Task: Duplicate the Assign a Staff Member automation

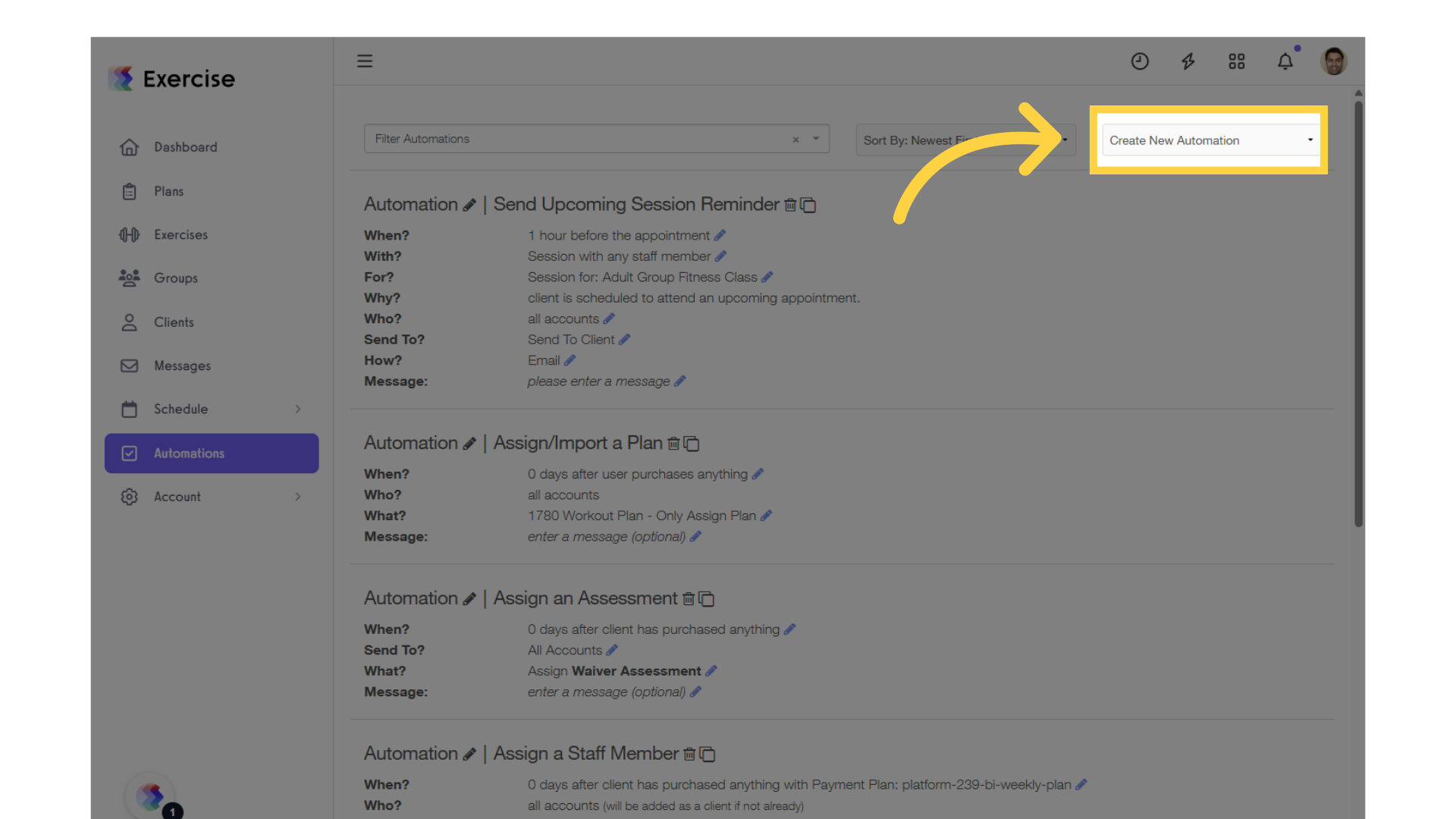Action: pos(708,755)
